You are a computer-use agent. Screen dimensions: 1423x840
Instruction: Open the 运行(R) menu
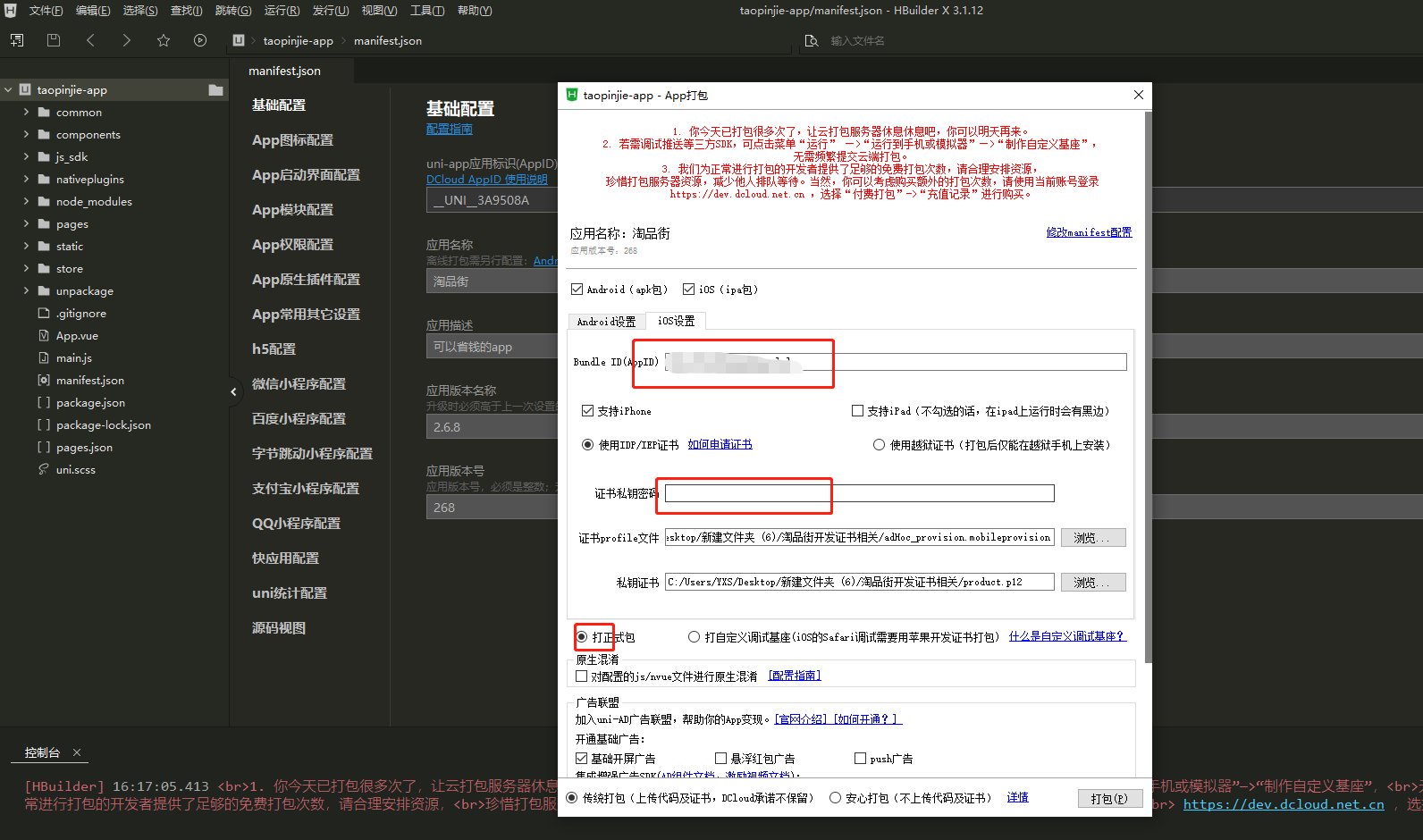282,11
